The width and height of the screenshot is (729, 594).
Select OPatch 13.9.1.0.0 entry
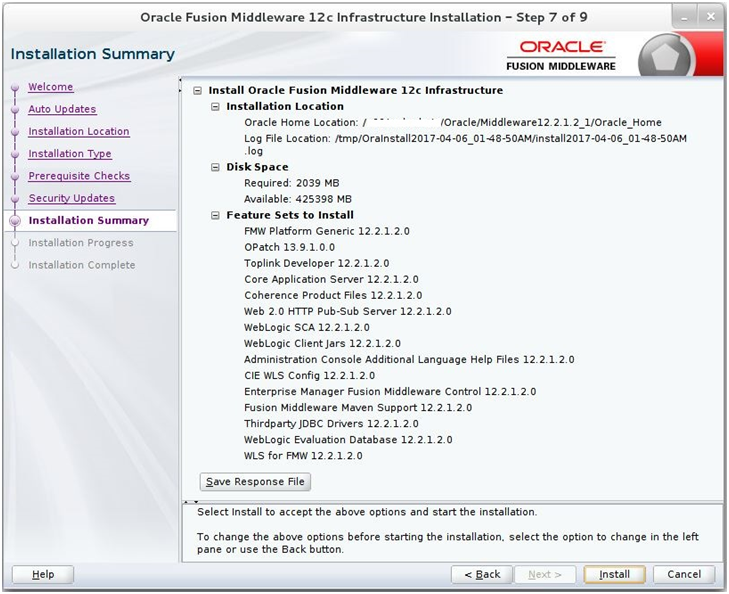coord(289,247)
